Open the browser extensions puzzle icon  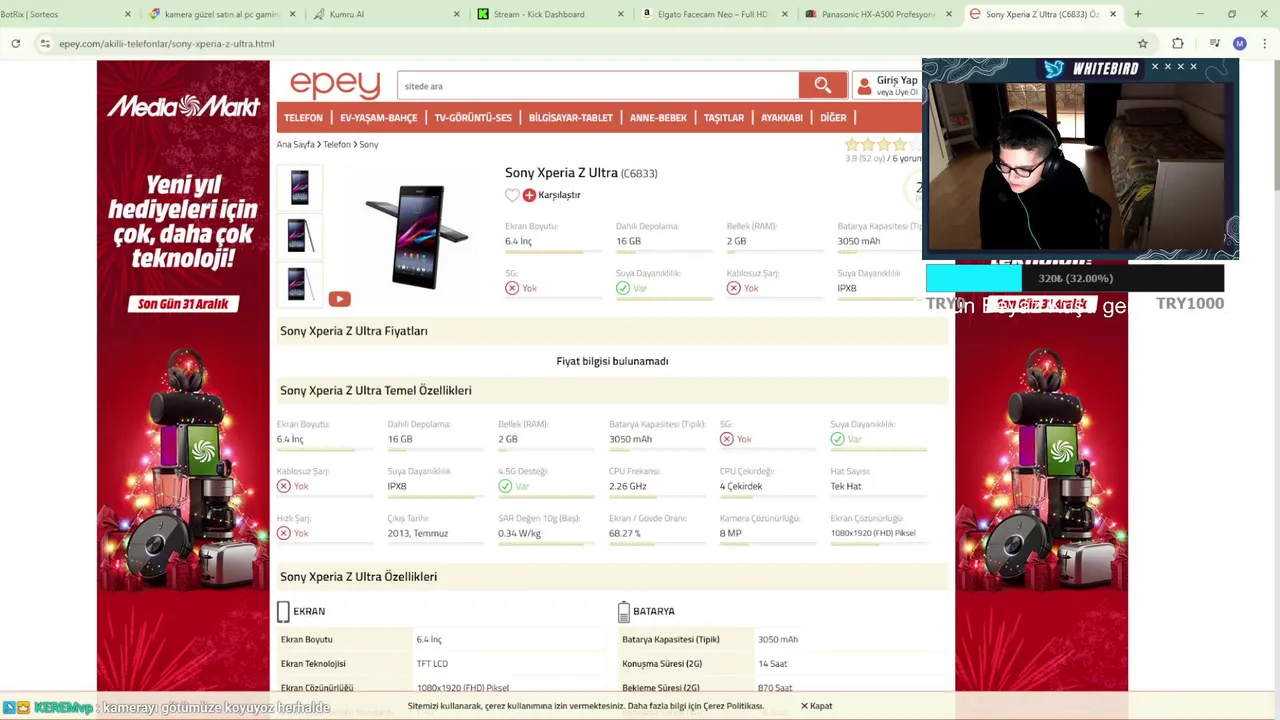pos(1178,43)
